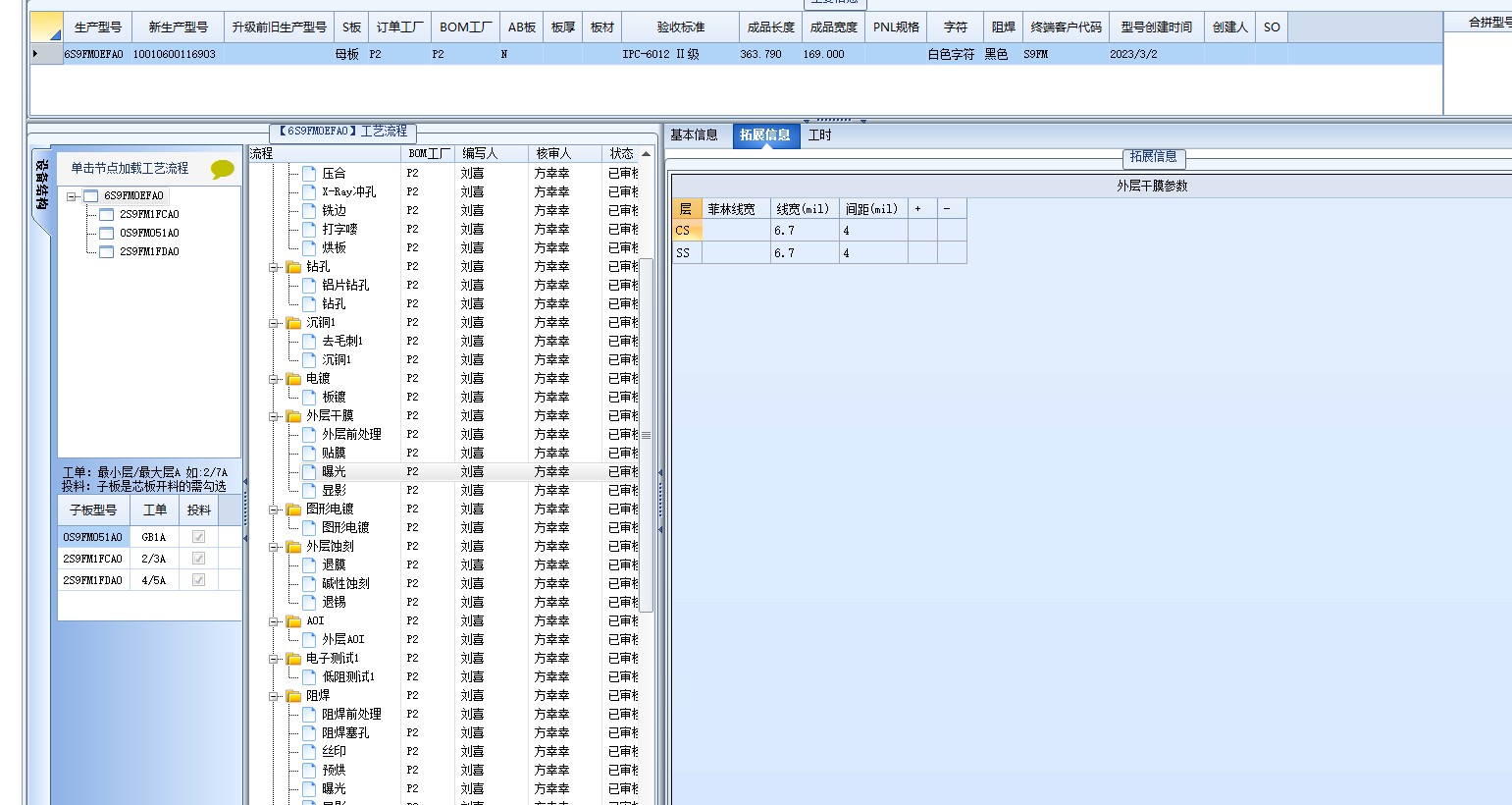
Task: Collapse the 6S9FM0EFA0 root tree node
Action: tap(72, 196)
